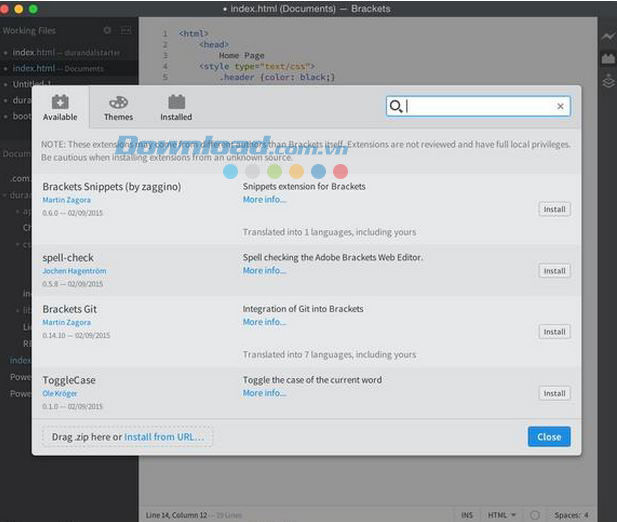Clear the extension search with the X icon
The image size is (617, 522).
560,106
